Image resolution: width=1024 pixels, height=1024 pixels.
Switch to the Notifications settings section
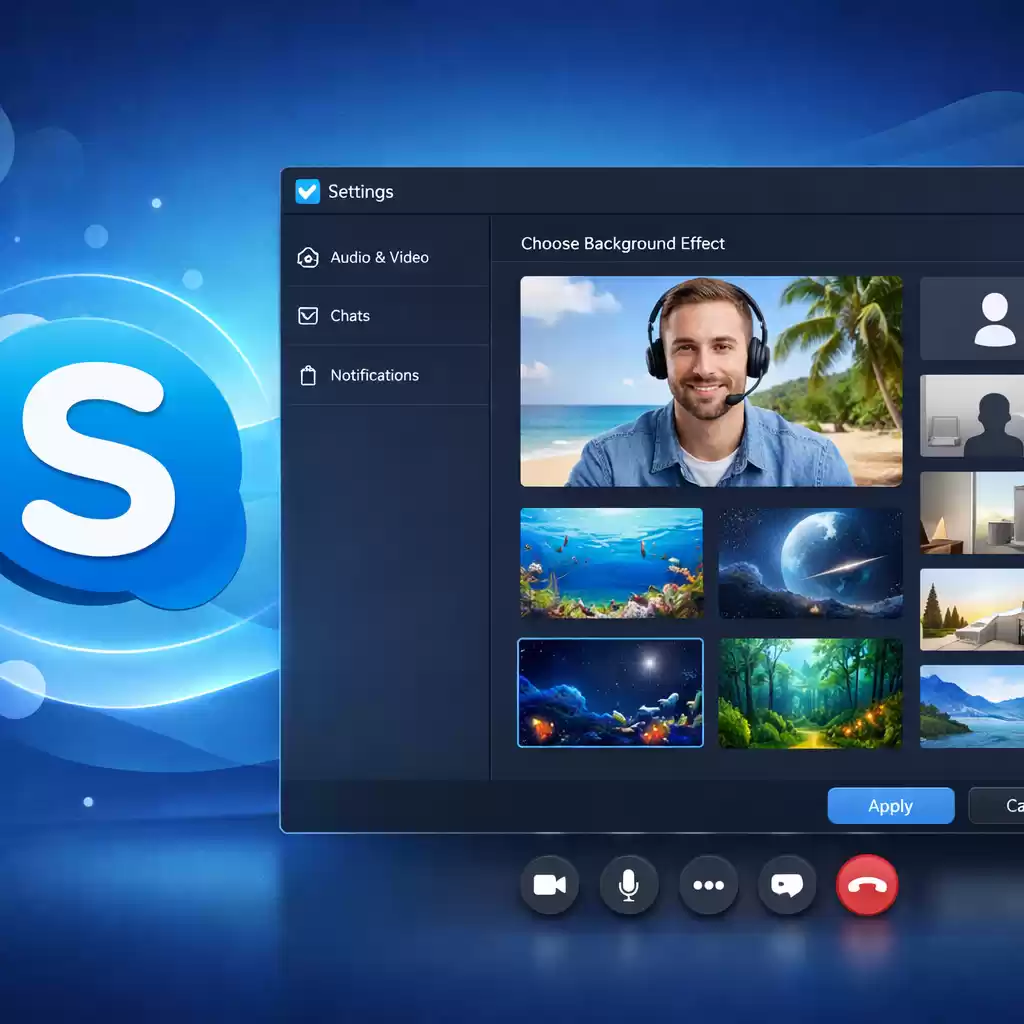pyautogui.click(x=374, y=374)
